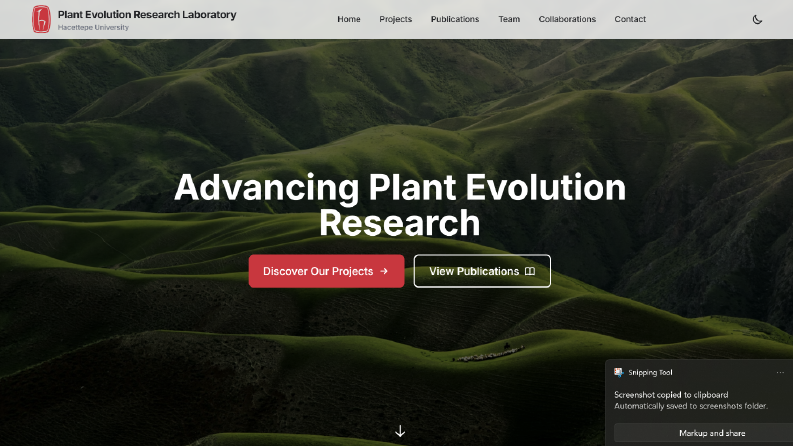Screen dimensions: 793x446
Task: Click the 'Advancing Plant Evolution Research' heading
Action: pos(400,205)
